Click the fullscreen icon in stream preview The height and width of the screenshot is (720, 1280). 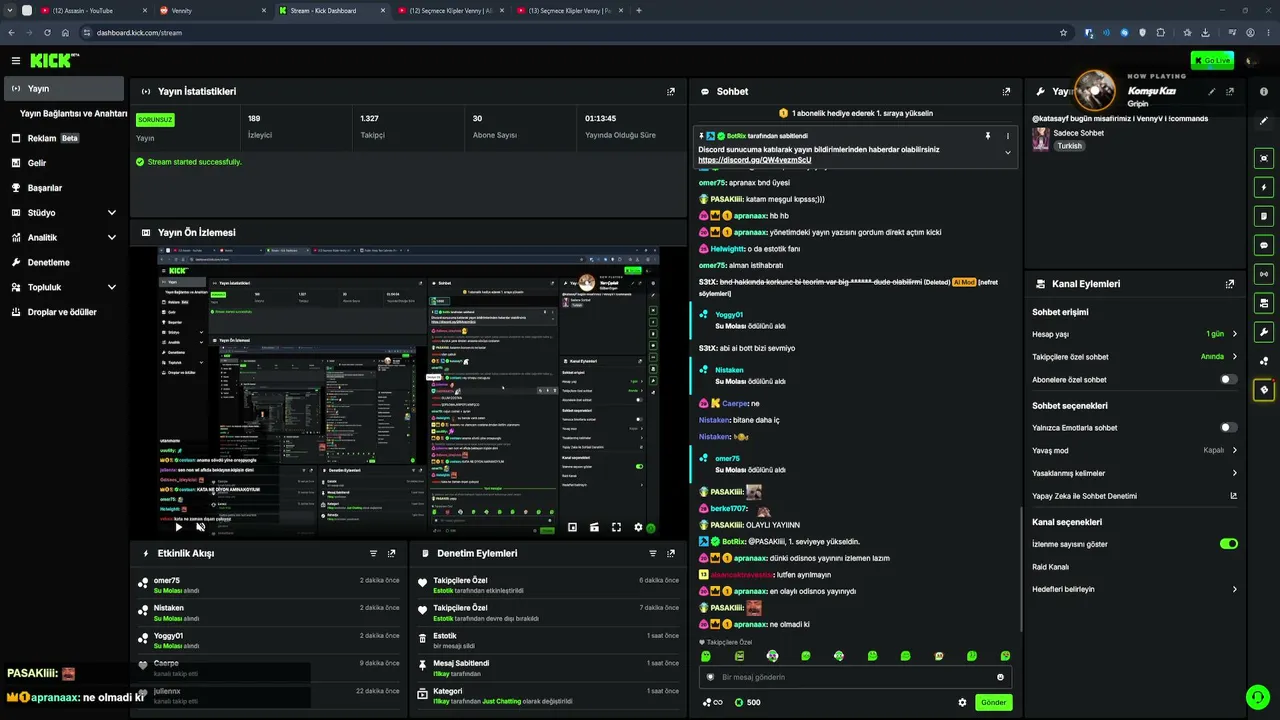(616, 527)
